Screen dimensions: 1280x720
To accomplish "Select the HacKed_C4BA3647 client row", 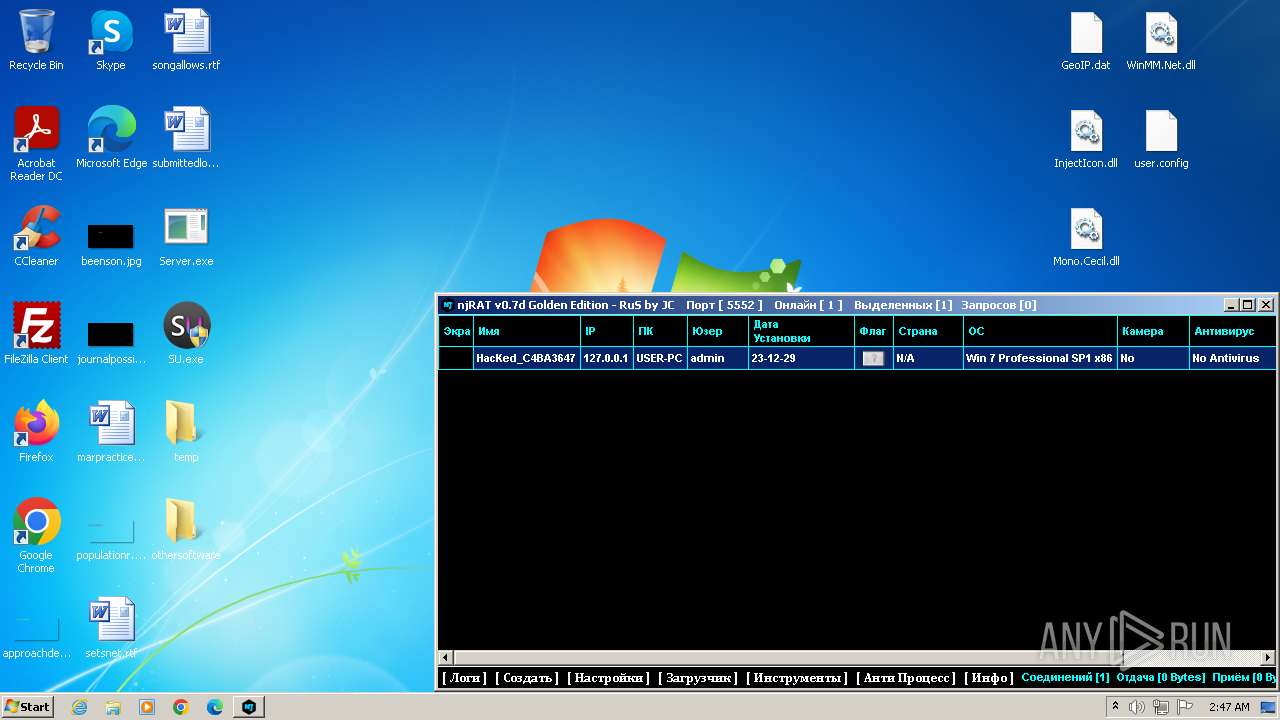I will [857, 358].
